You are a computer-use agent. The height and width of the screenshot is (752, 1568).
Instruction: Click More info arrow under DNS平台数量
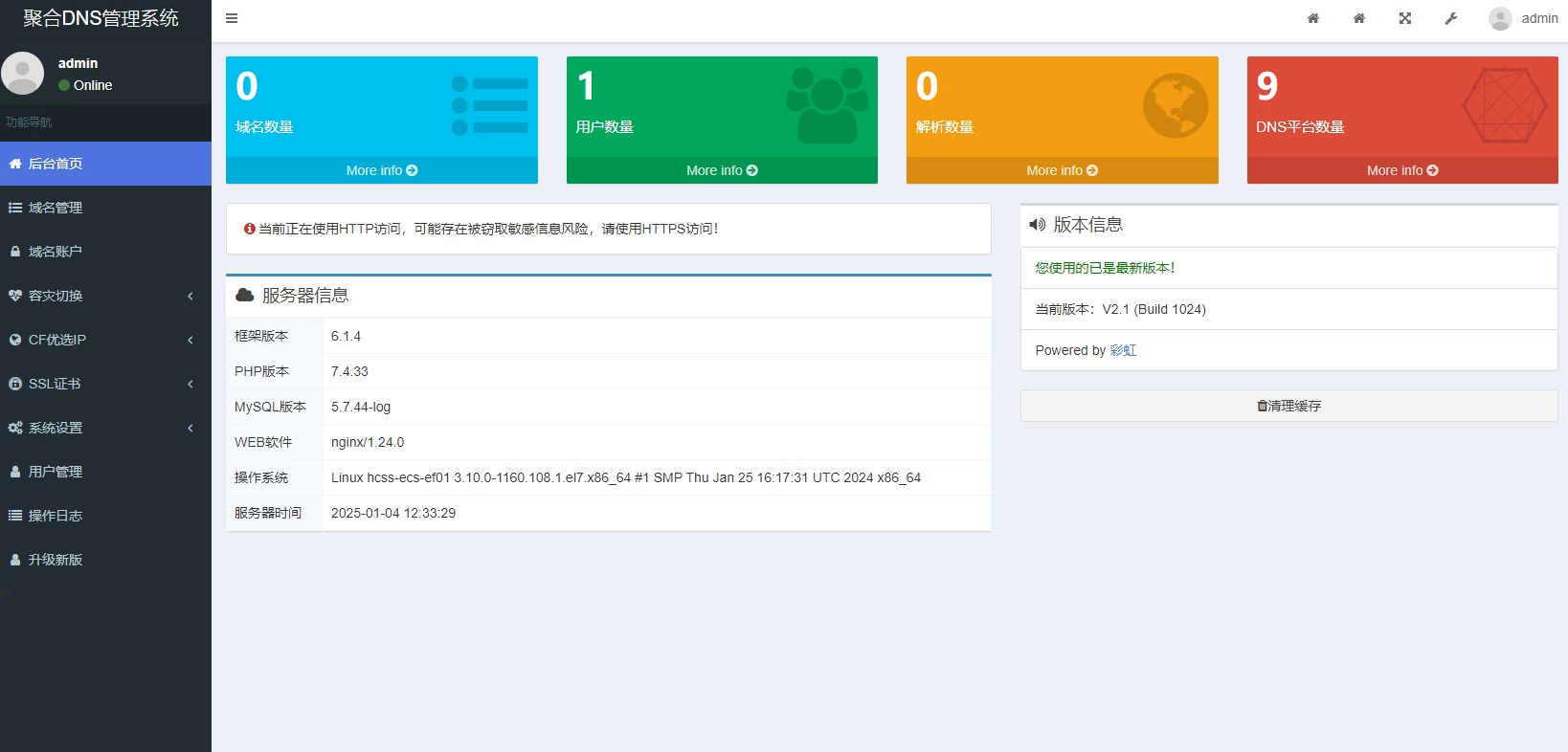click(1432, 170)
